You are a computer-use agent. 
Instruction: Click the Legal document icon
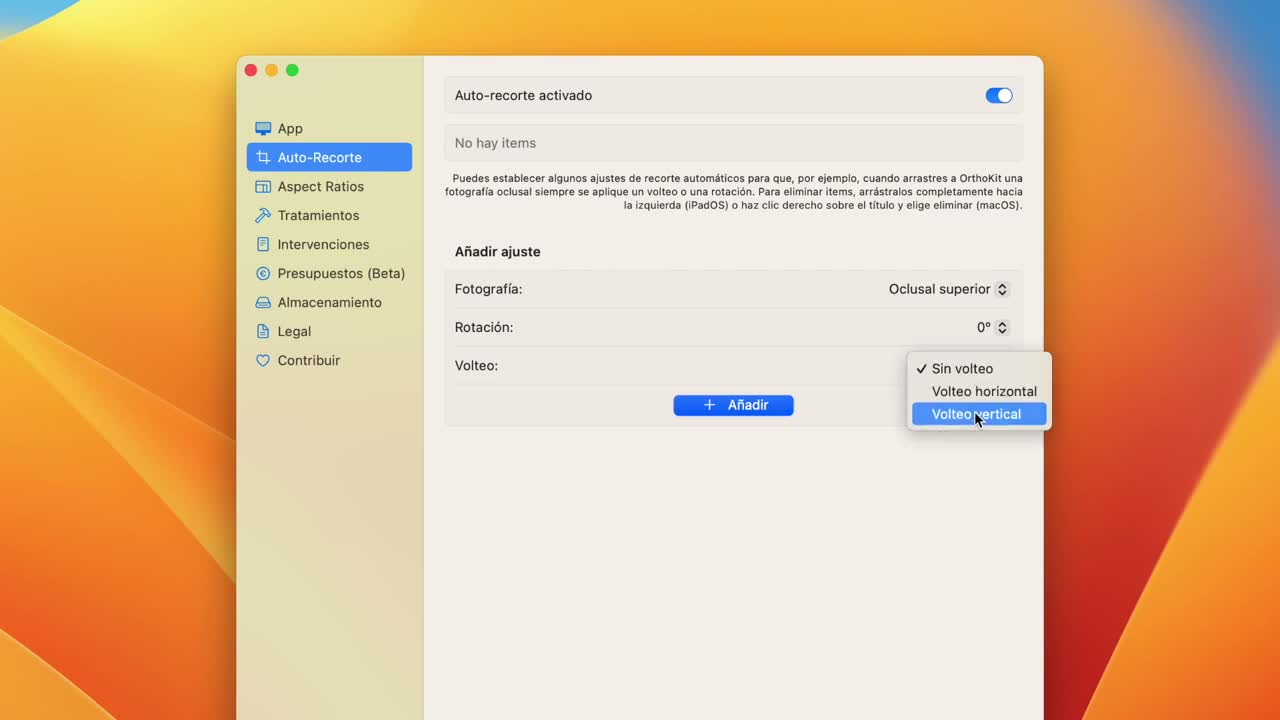click(263, 331)
